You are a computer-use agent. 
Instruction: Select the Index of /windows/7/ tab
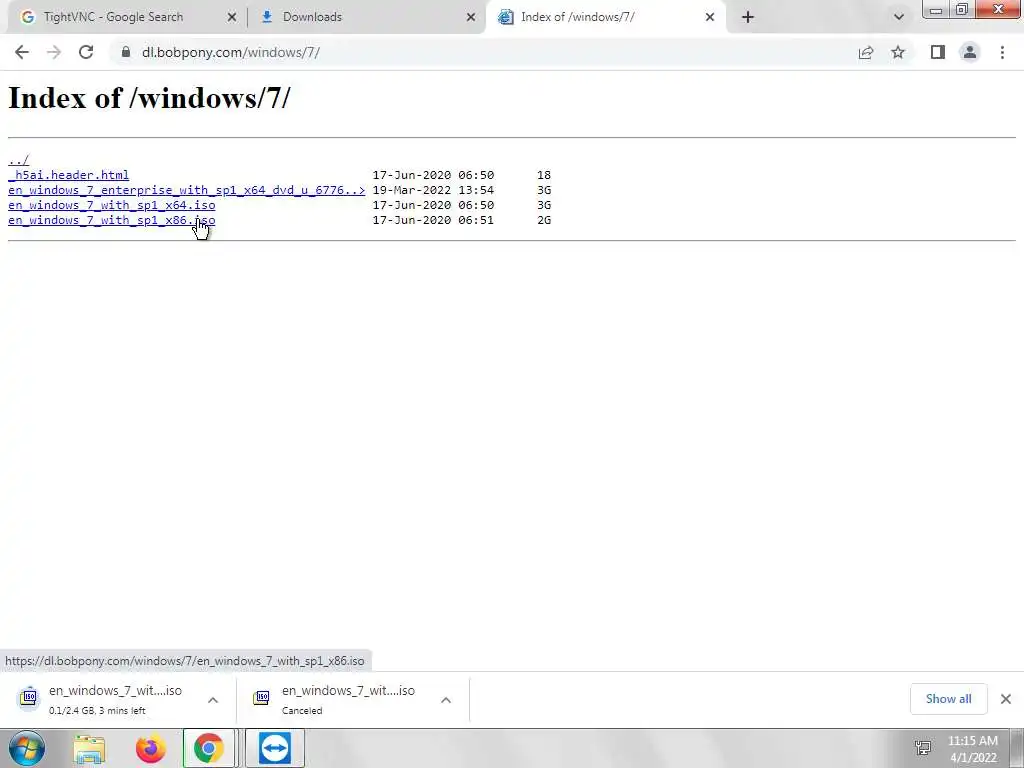(x=604, y=17)
